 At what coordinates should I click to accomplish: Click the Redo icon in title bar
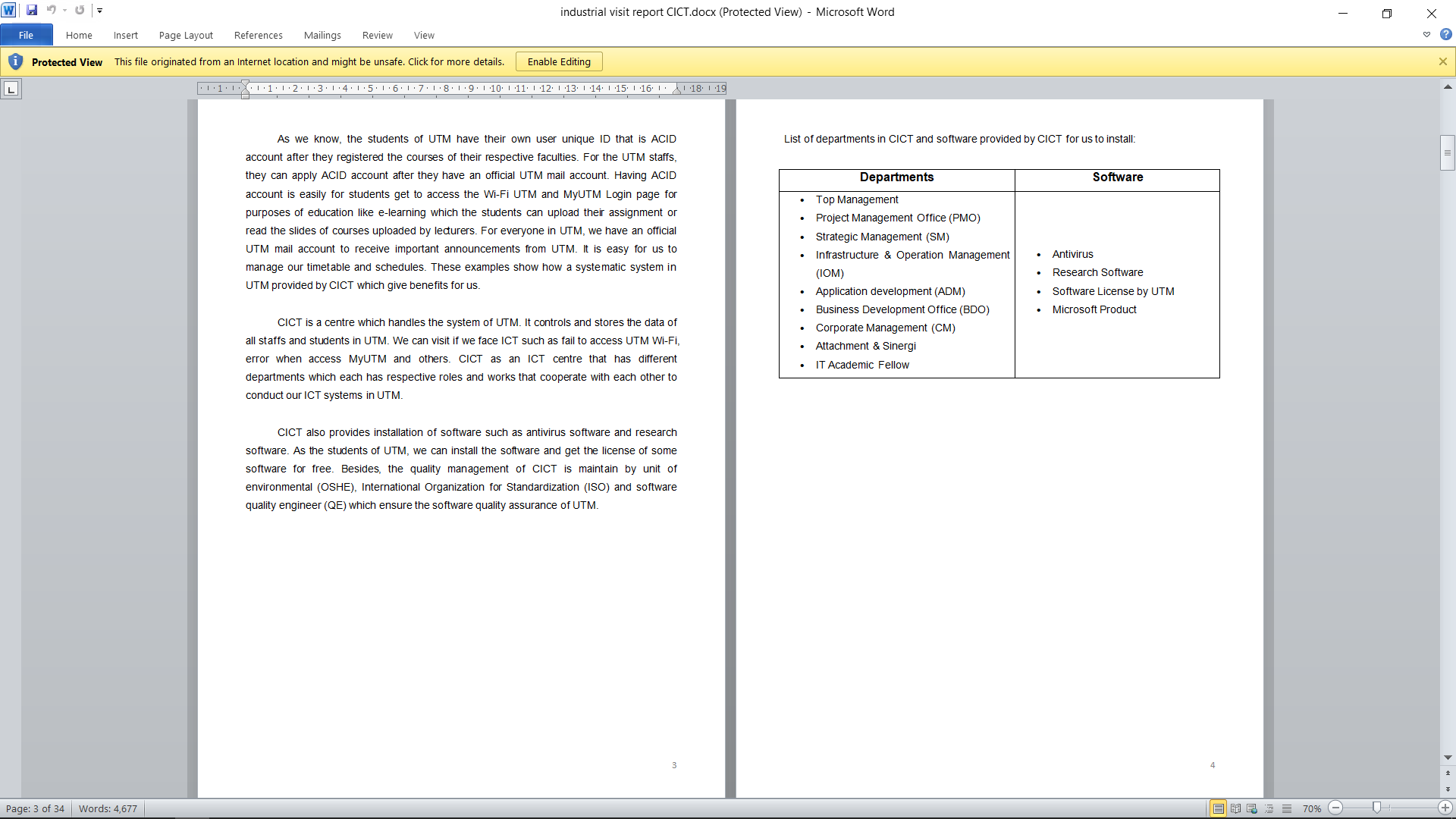point(80,11)
